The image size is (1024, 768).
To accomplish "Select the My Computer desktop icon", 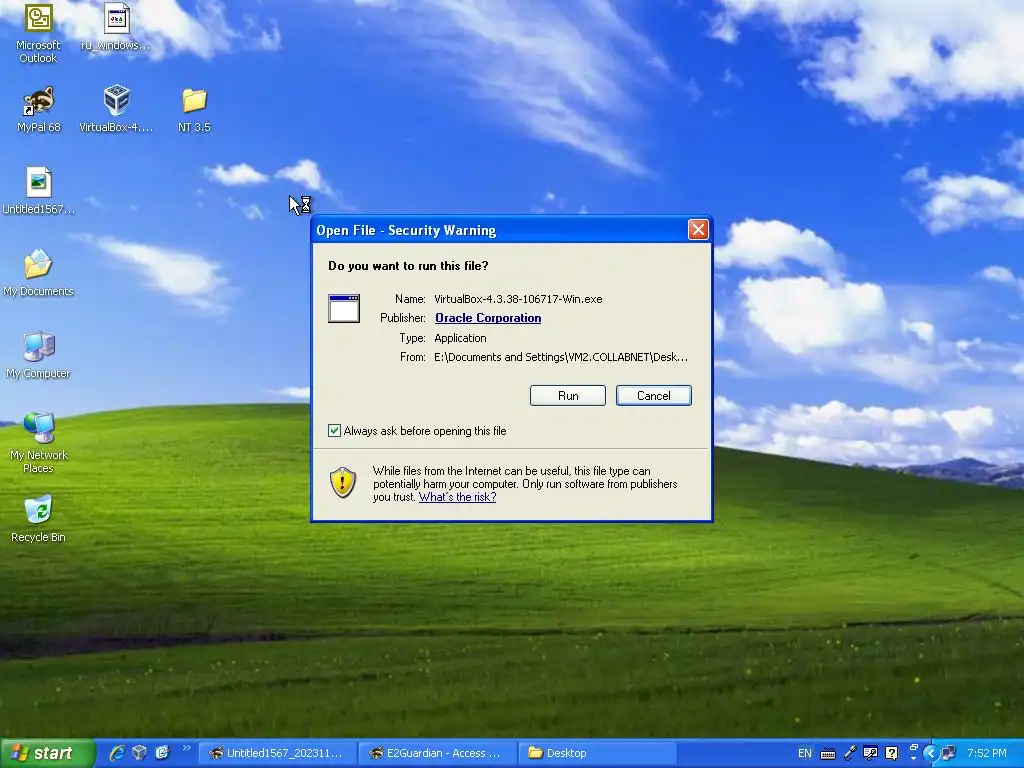I will coord(39,355).
